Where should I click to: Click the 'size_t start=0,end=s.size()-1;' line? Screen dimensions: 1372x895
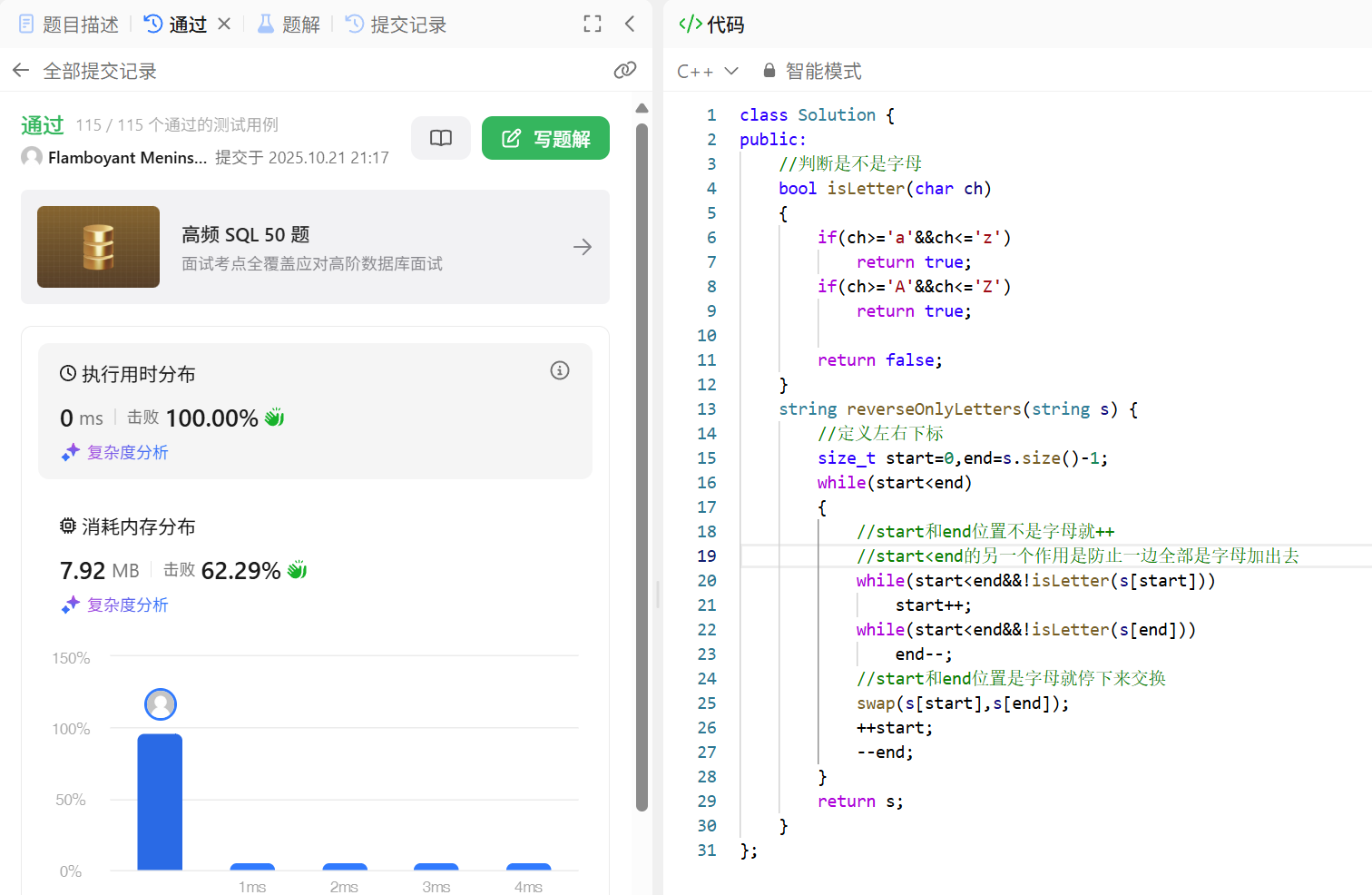click(x=963, y=458)
